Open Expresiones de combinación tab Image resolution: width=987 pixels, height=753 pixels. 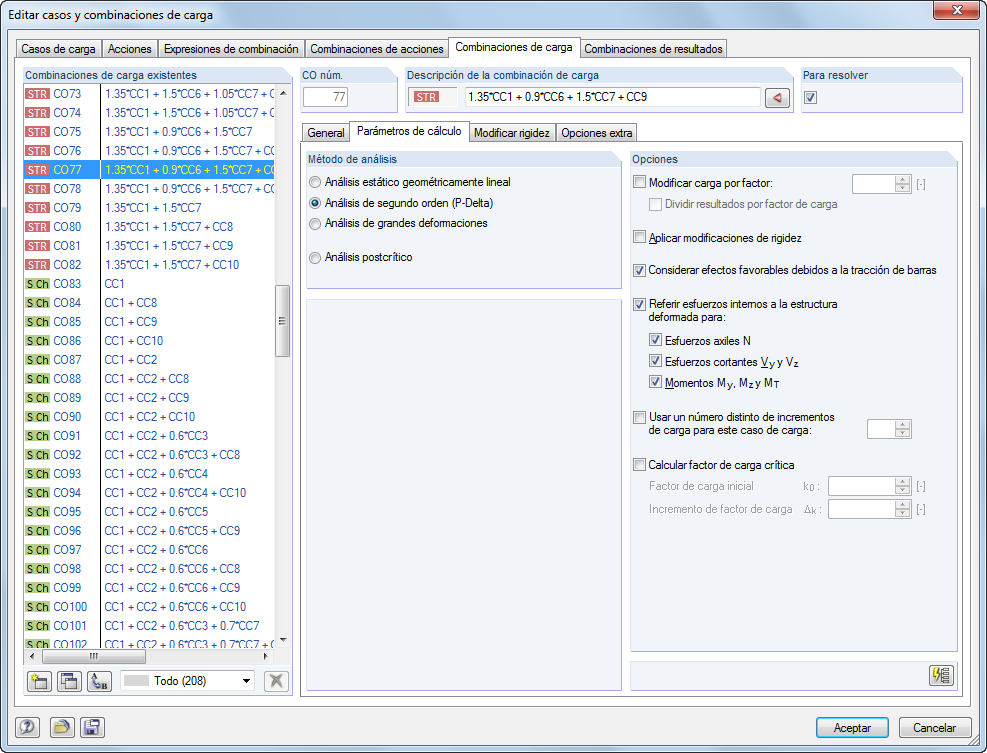pyautogui.click(x=231, y=48)
